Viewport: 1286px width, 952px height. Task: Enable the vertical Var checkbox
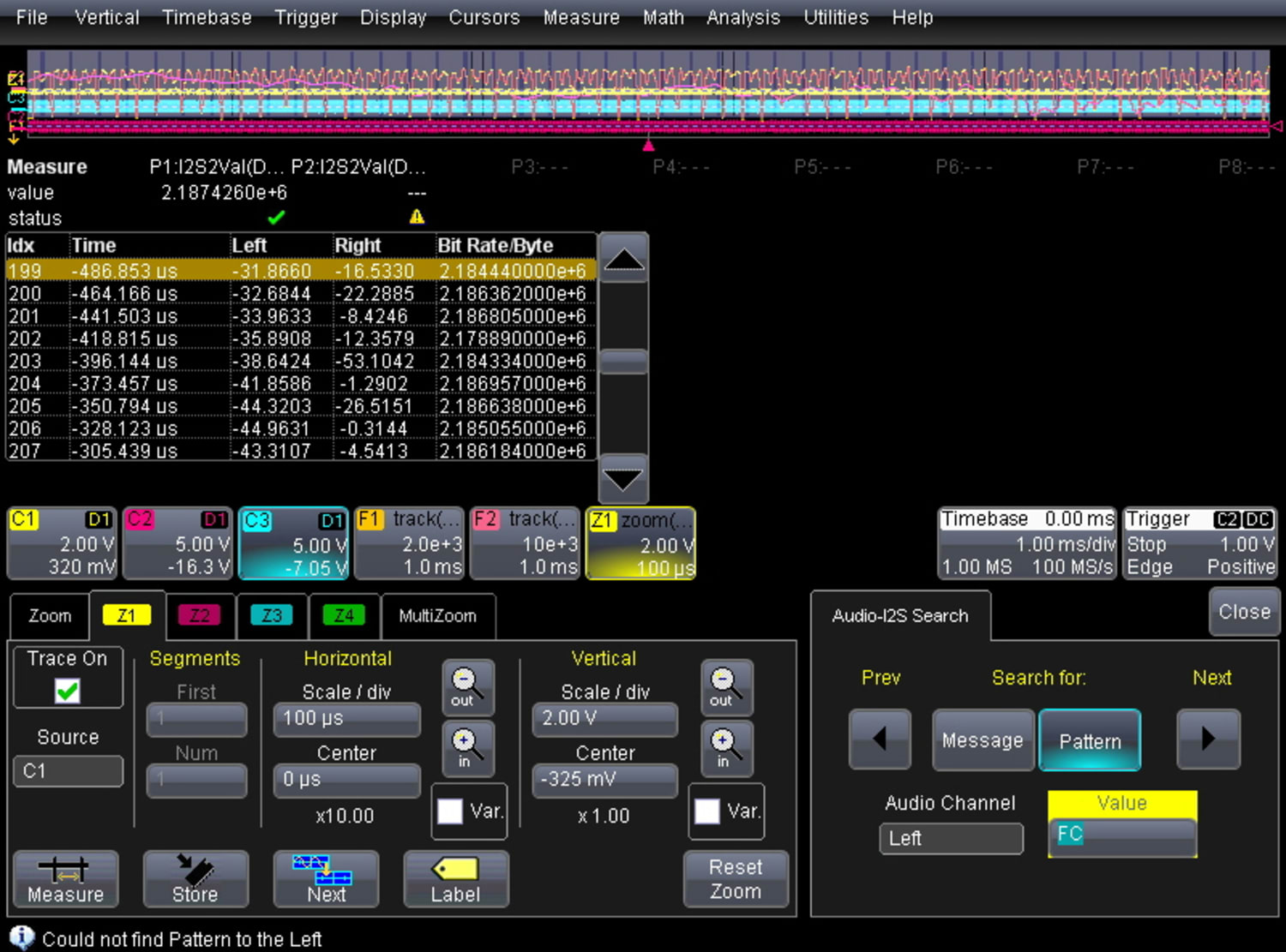[x=706, y=811]
